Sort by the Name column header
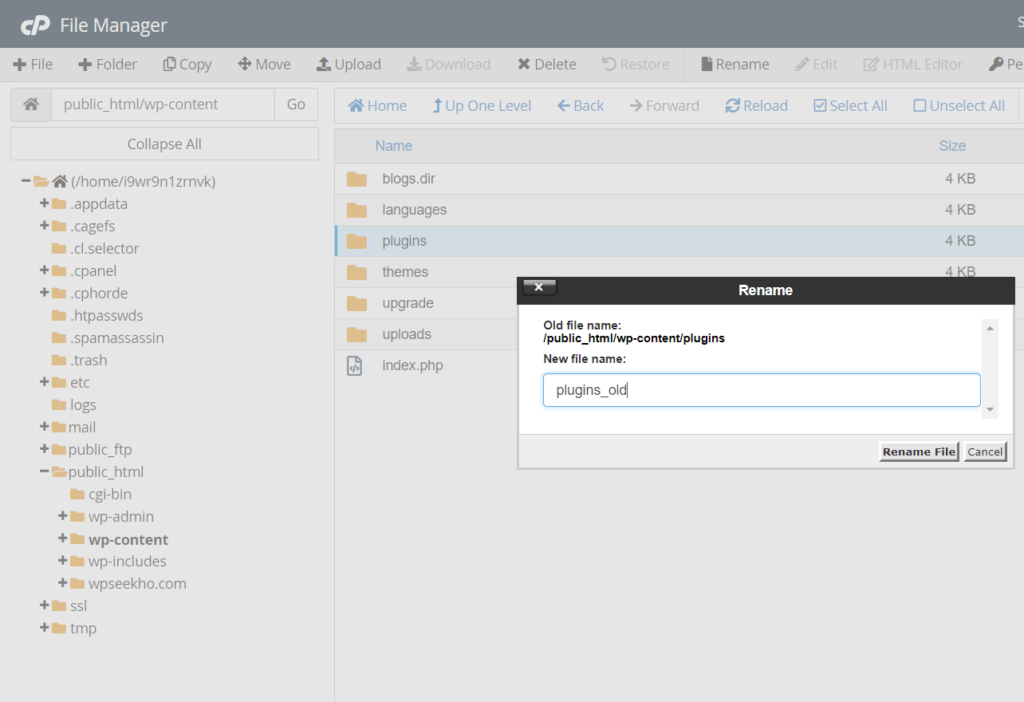Screen dimensions: 1024x702 (x=393, y=146)
